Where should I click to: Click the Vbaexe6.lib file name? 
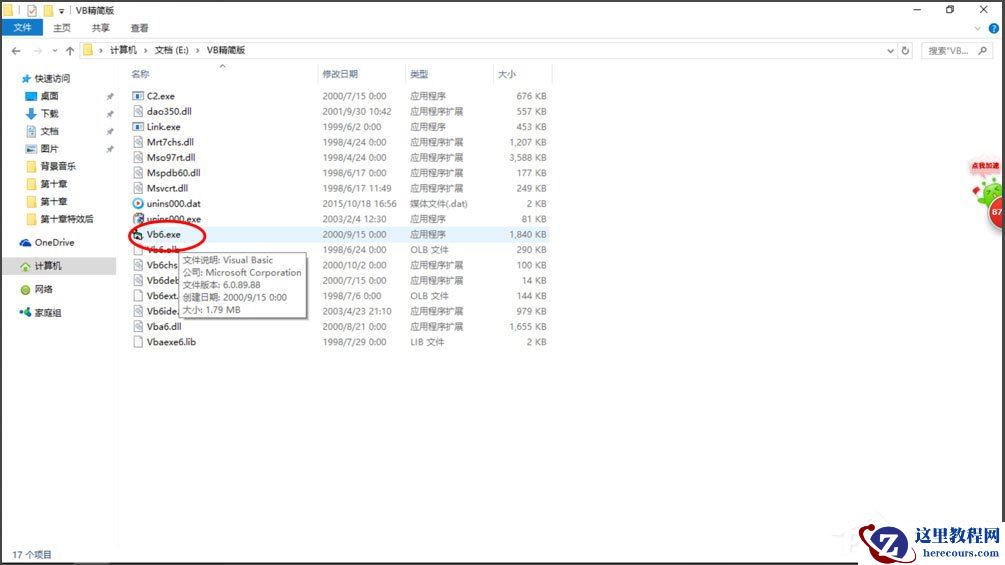(x=171, y=342)
